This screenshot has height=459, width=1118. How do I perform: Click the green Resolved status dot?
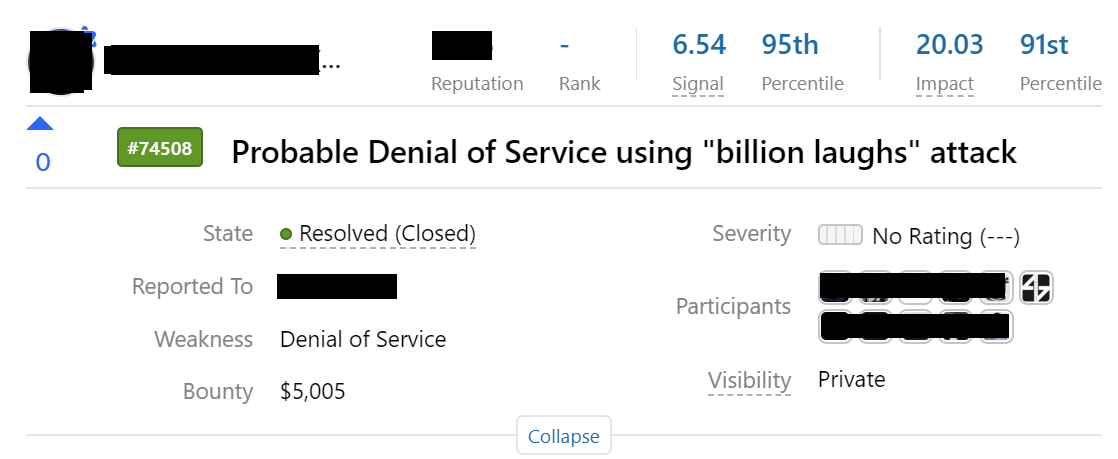point(286,234)
